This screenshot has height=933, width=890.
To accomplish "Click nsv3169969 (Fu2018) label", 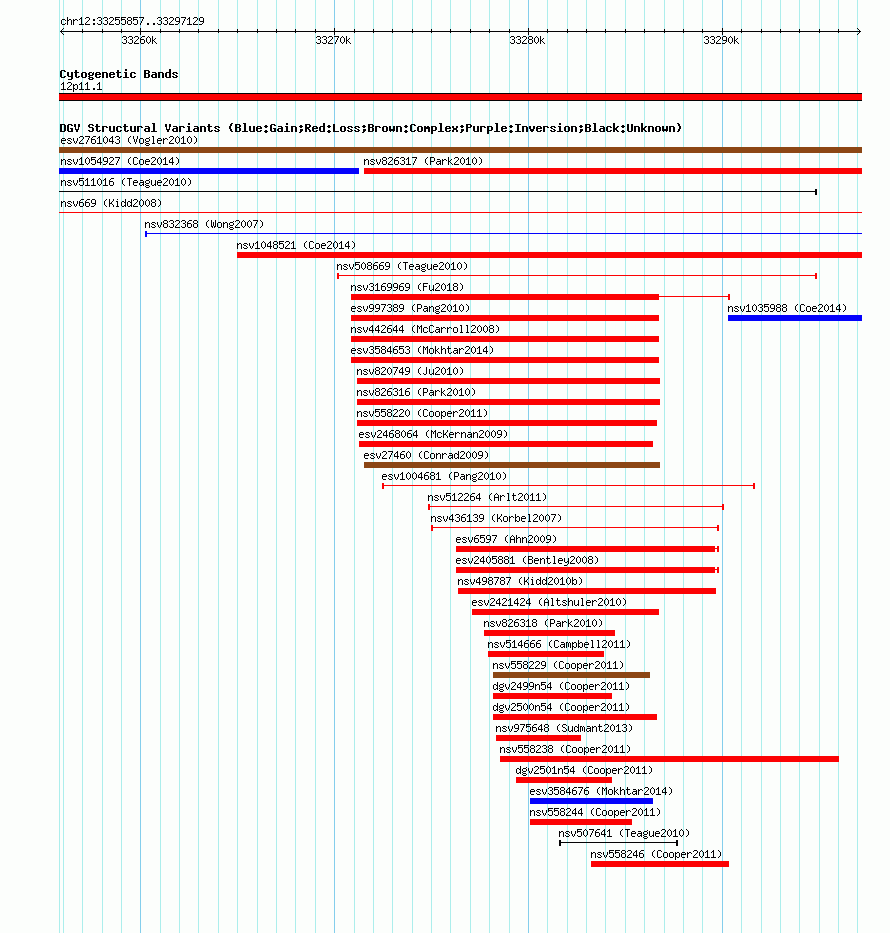I will pyautogui.click(x=408, y=287).
